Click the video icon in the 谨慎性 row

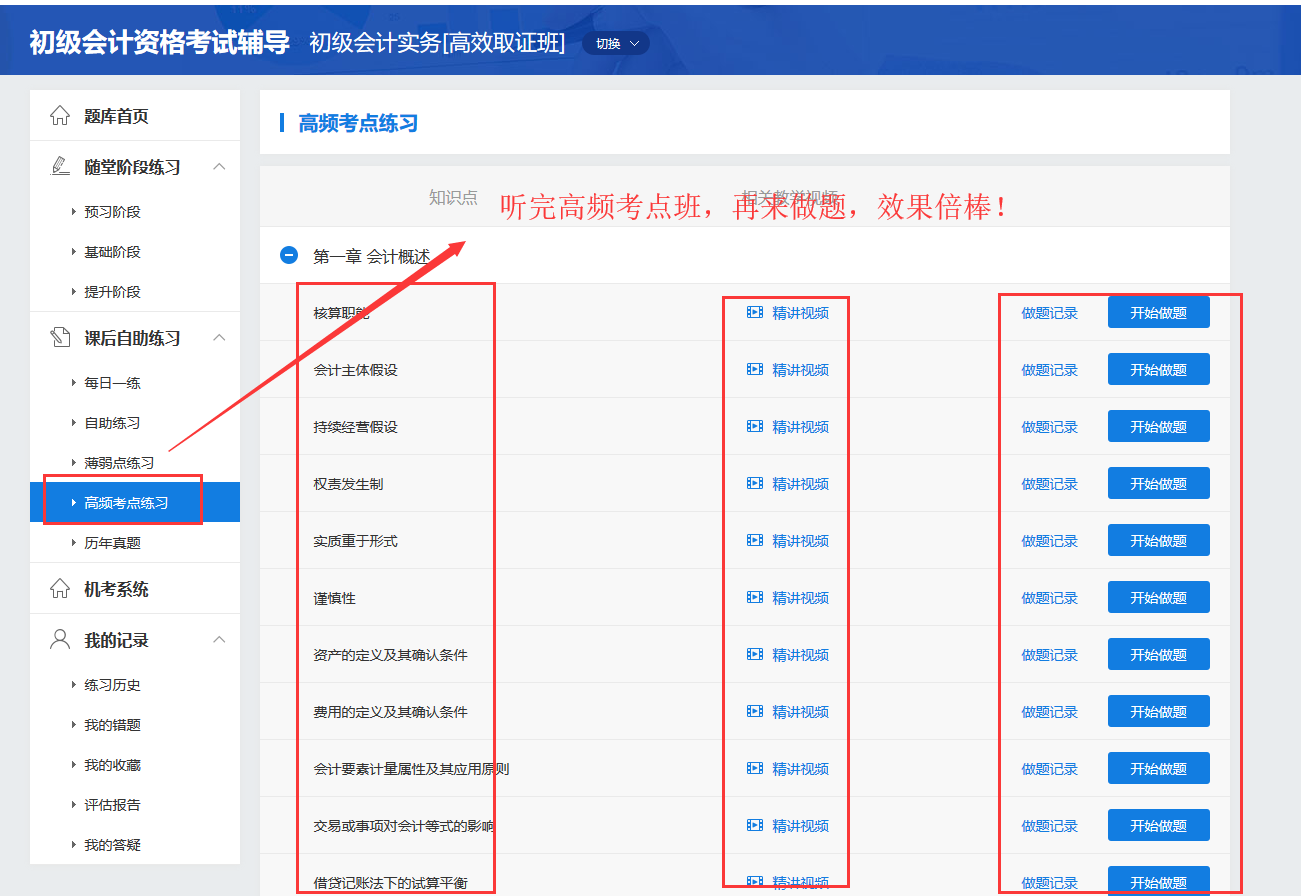pyautogui.click(x=755, y=598)
